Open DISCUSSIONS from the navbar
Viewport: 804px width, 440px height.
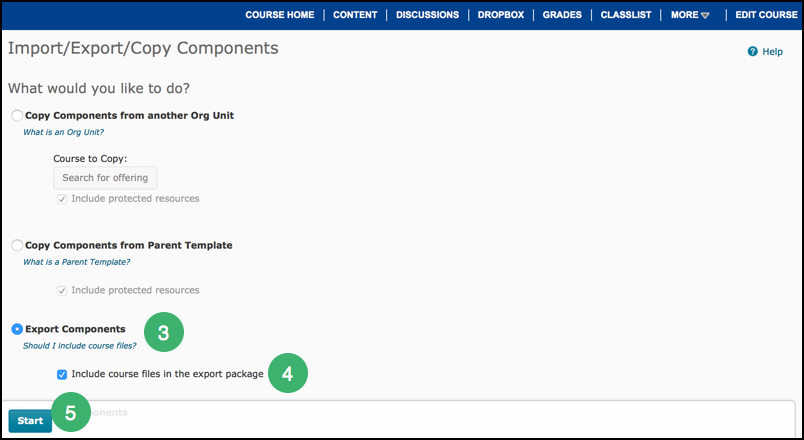point(427,15)
